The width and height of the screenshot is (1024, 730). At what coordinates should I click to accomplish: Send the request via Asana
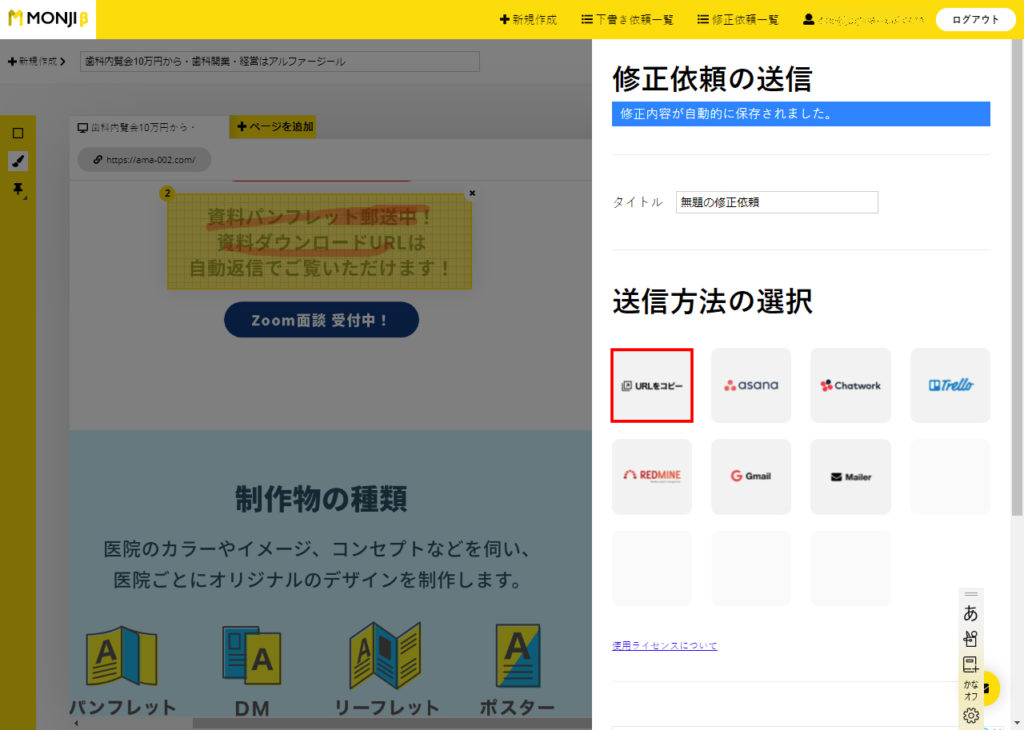[751, 385]
